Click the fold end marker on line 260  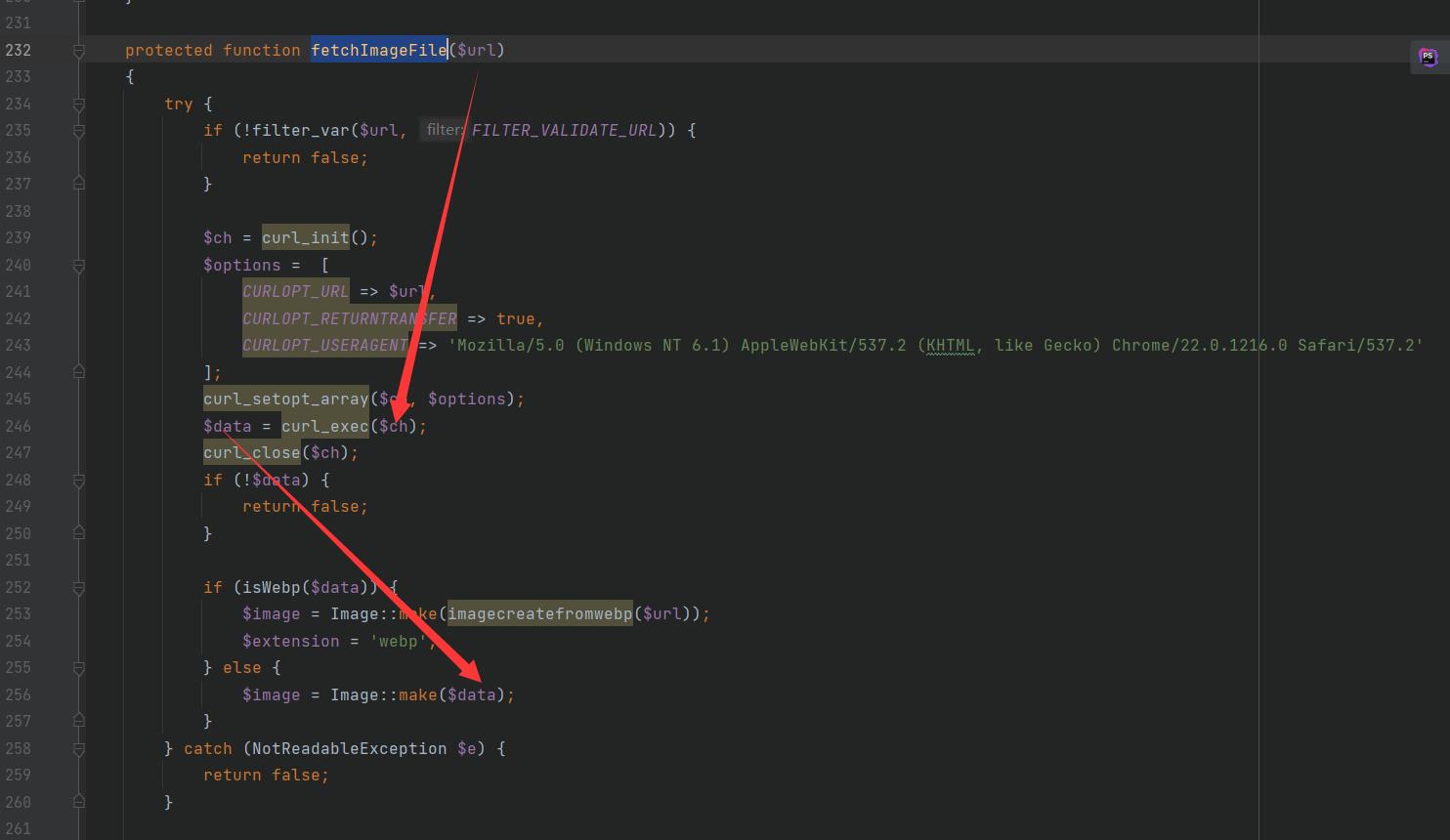click(79, 802)
